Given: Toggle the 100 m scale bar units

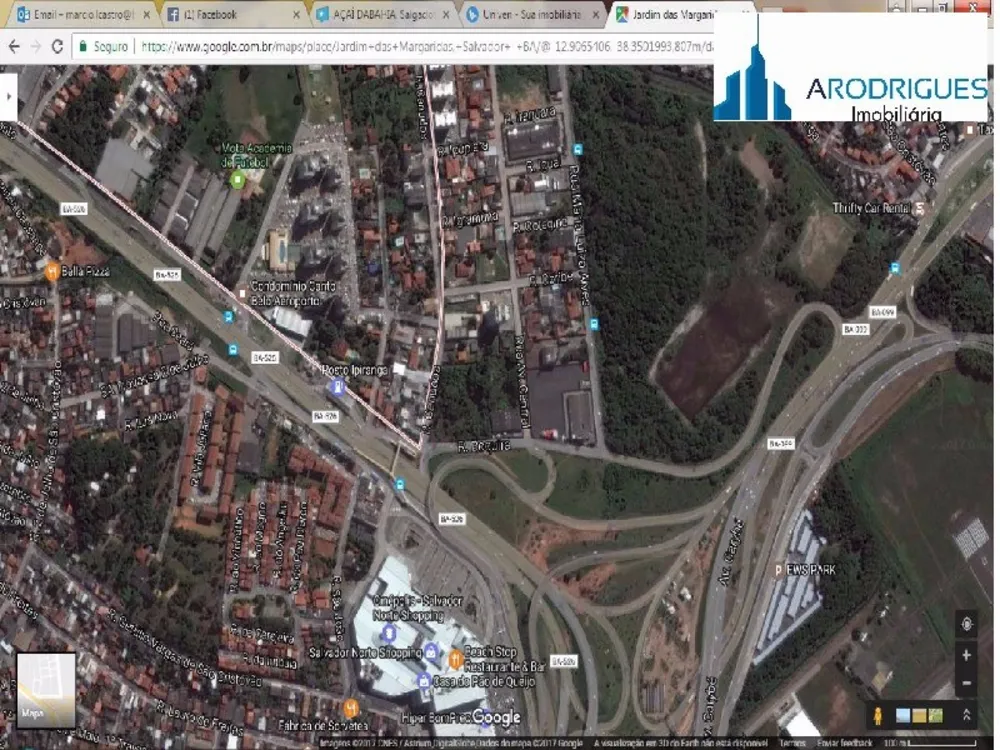Looking at the screenshot, I should point(932,744).
